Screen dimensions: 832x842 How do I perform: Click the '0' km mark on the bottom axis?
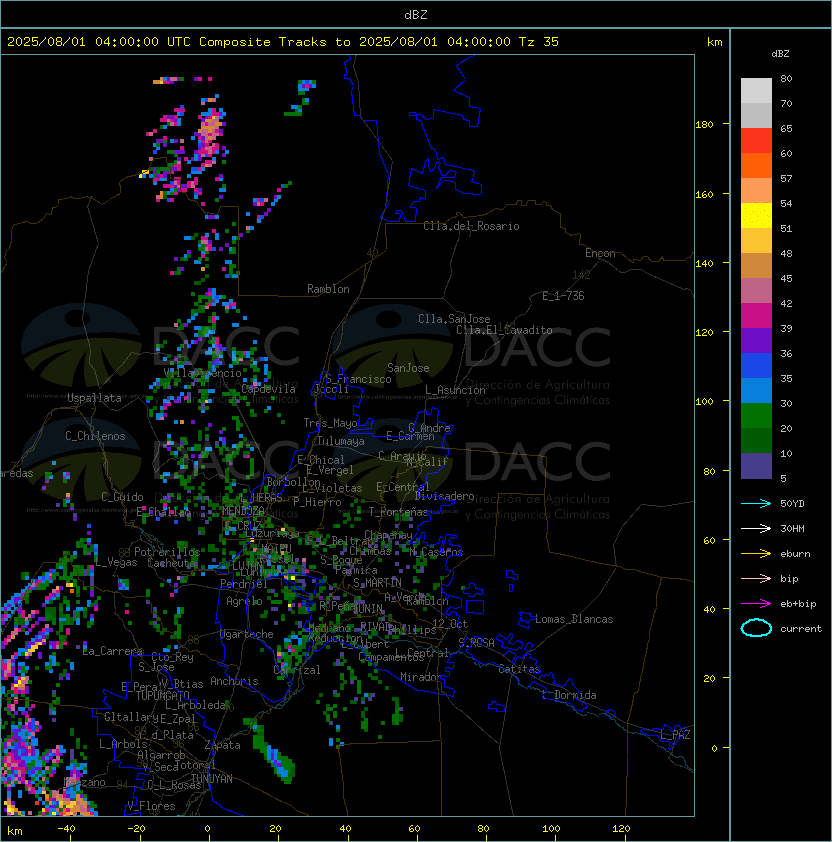click(207, 829)
